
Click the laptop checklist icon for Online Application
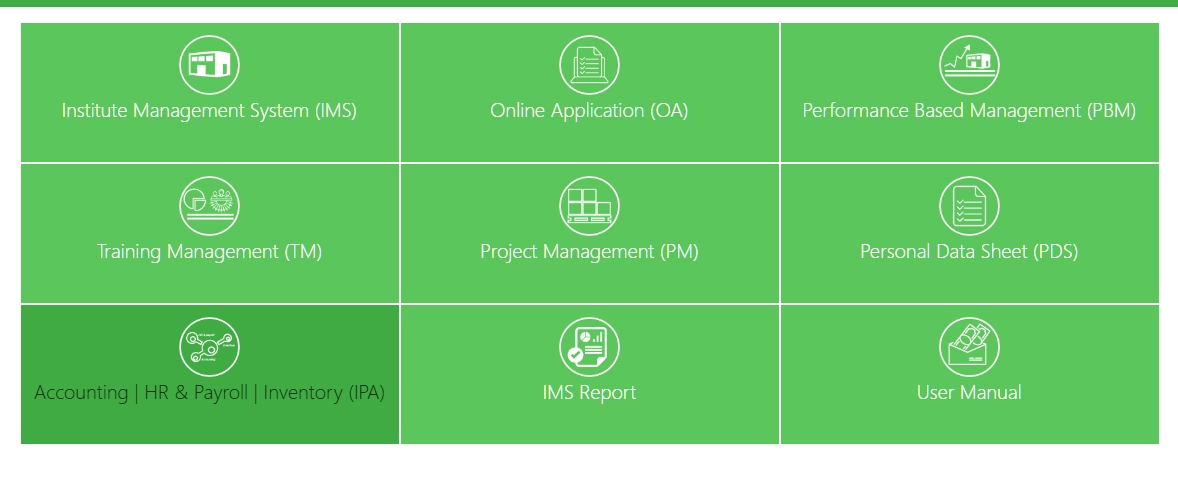(x=590, y=65)
